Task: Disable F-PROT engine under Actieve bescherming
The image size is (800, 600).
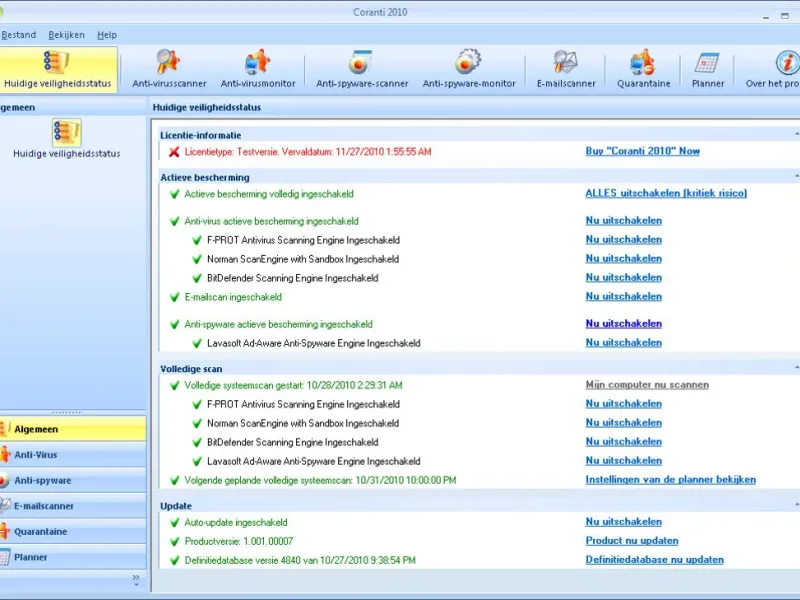Action: [623, 240]
